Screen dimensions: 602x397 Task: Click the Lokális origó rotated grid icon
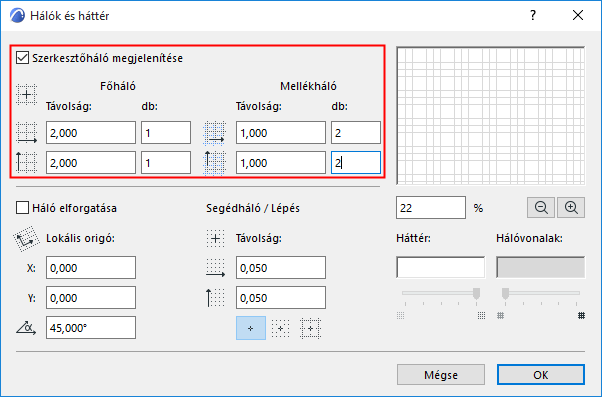click(x=26, y=238)
